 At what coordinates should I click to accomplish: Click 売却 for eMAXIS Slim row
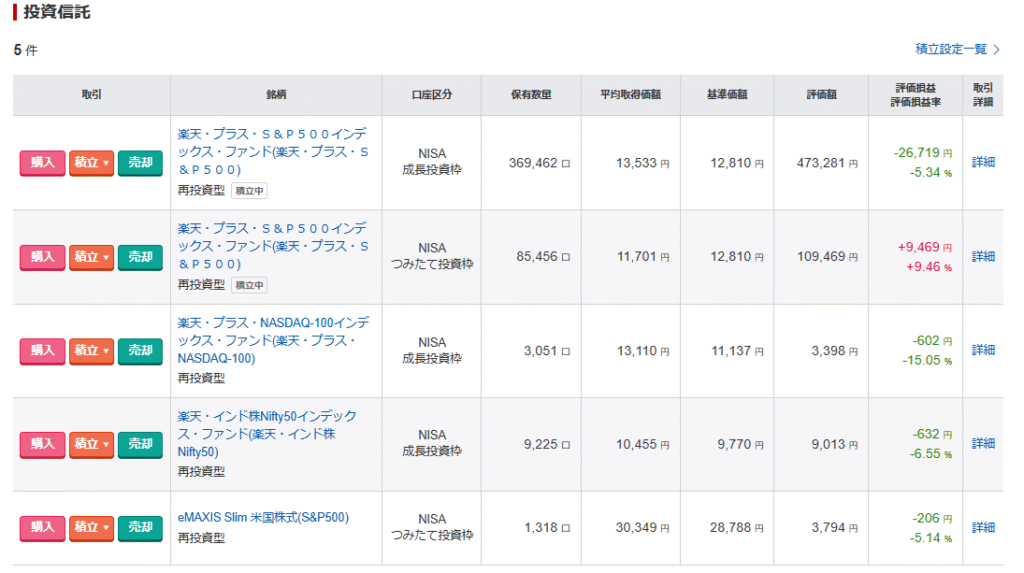coord(140,527)
